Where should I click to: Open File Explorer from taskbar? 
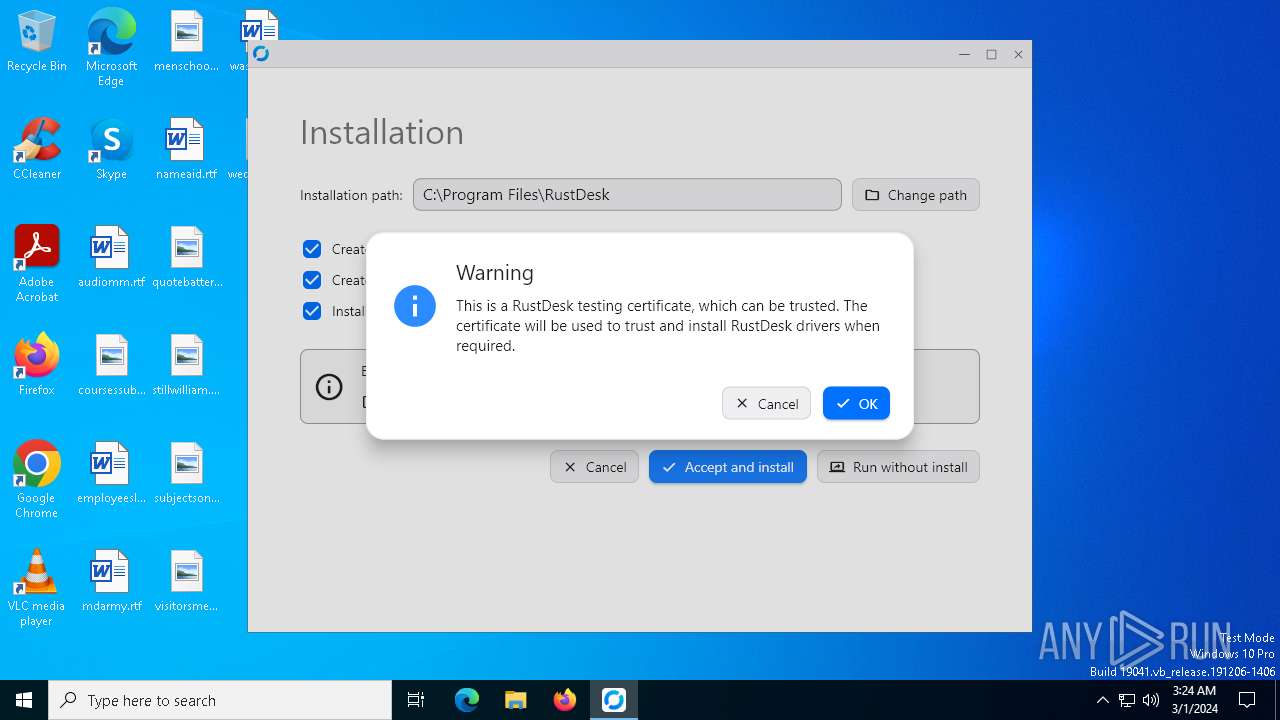[516, 700]
